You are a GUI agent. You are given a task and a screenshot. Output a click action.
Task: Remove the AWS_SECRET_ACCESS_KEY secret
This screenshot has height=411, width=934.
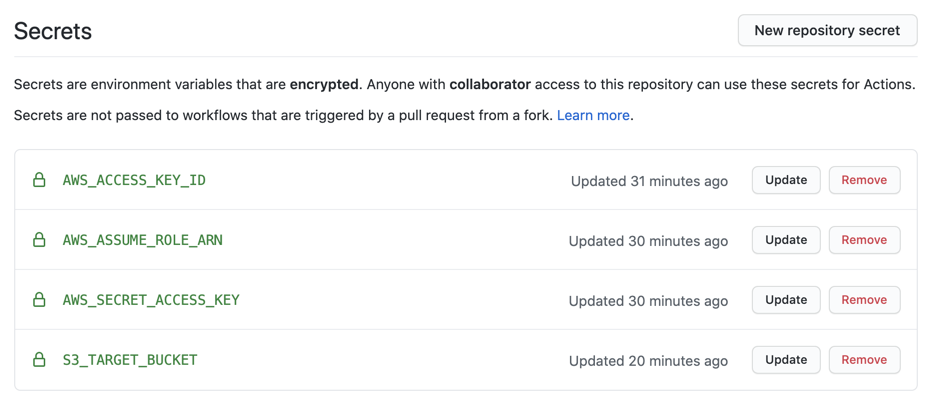864,300
